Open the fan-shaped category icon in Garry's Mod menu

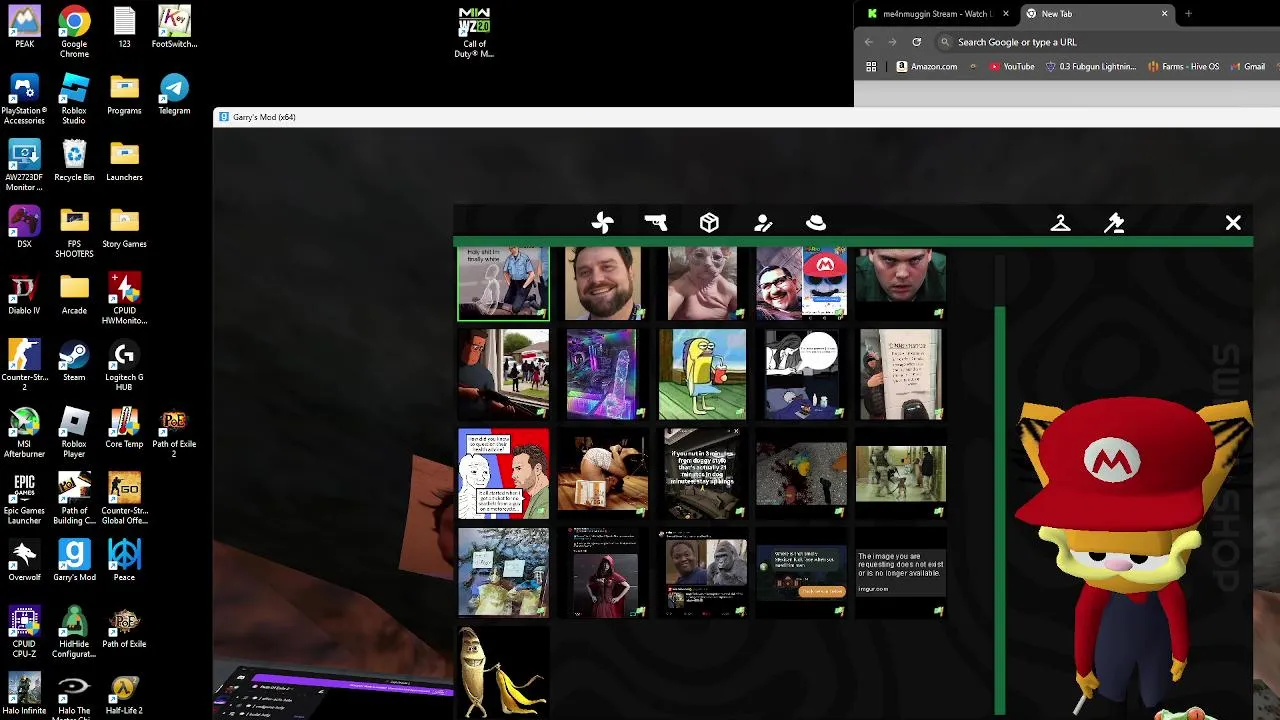[x=602, y=223]
